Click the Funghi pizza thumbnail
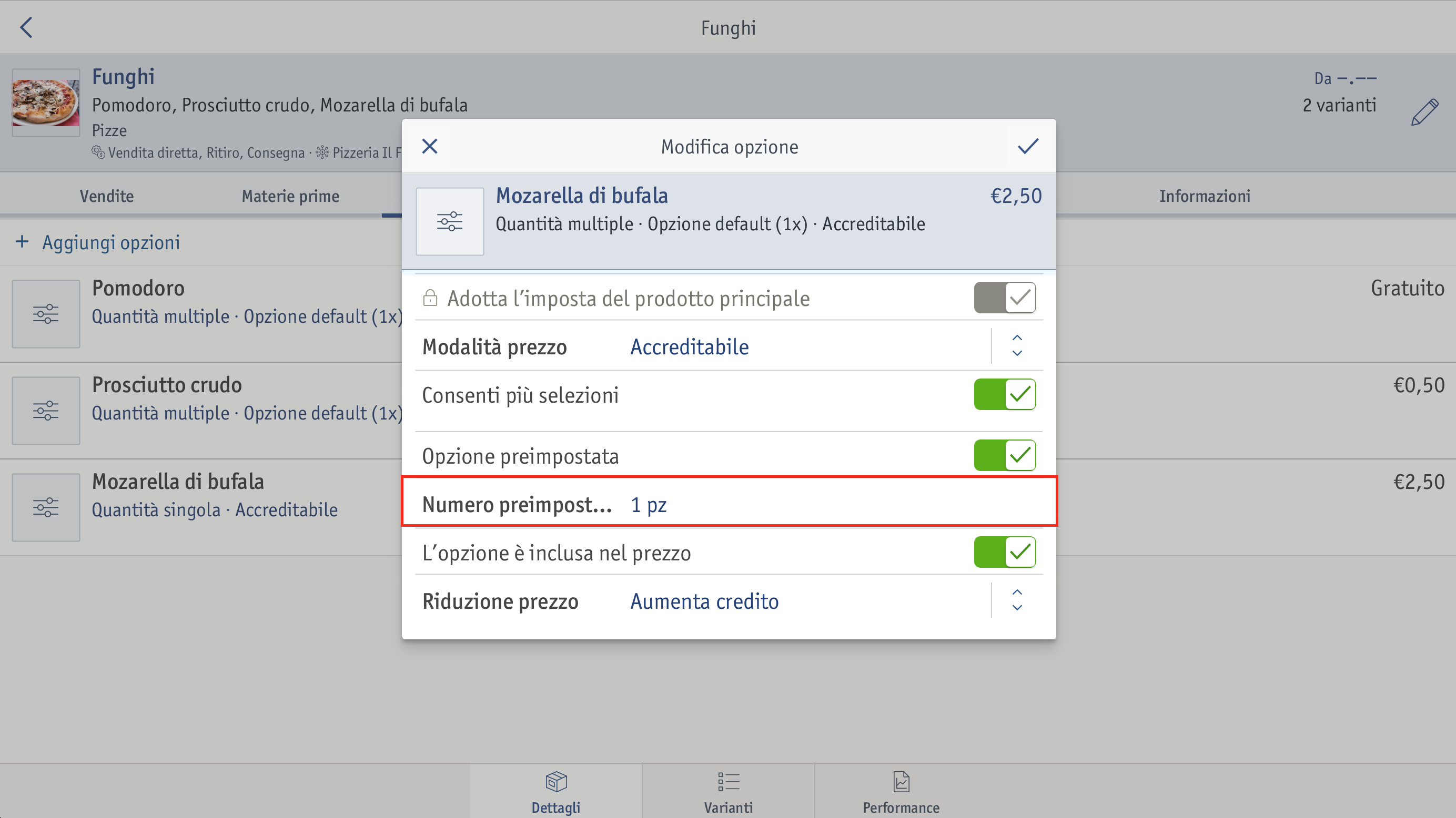This screenshot has width=1456, height=818. (x=46, y=102)
